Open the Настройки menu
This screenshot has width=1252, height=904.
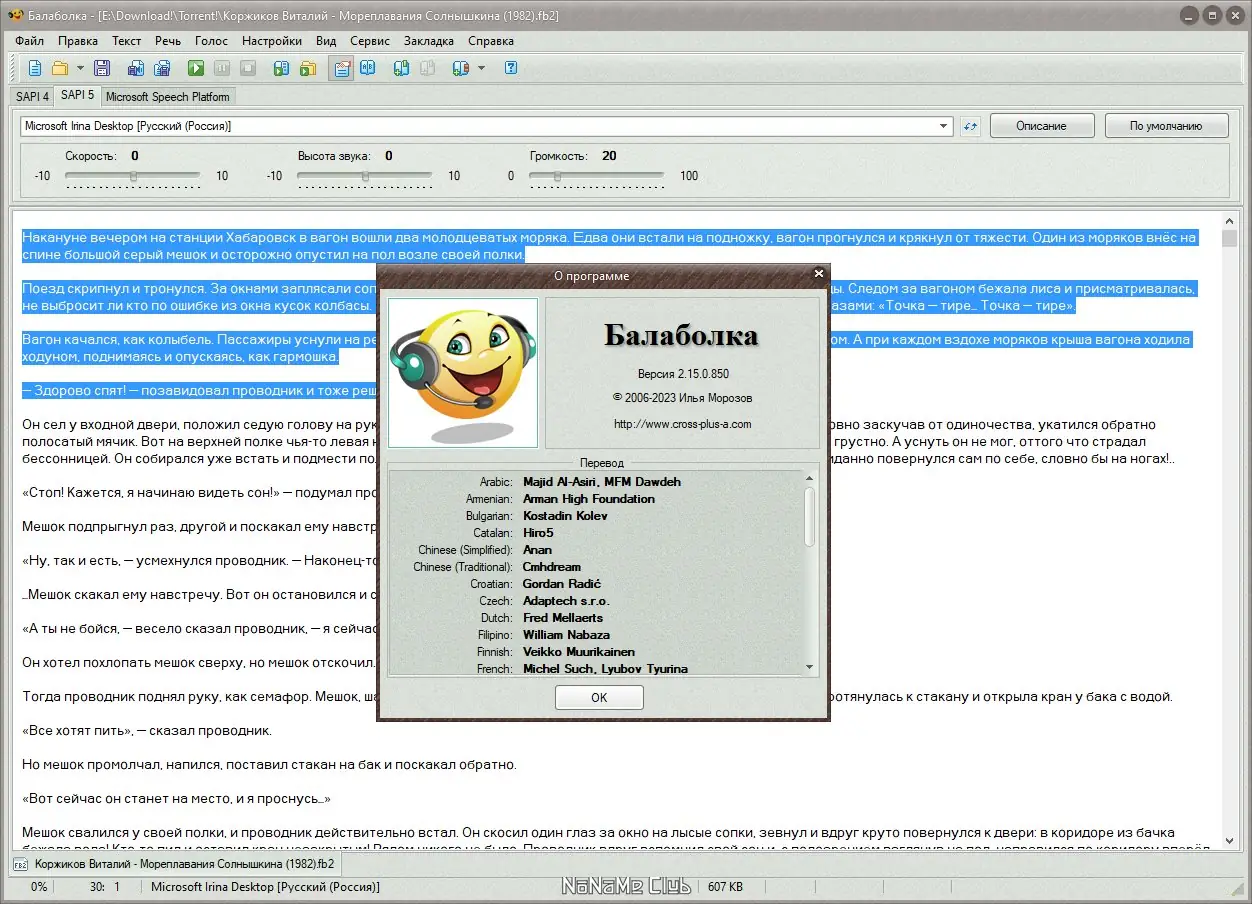tap(272, 41)
